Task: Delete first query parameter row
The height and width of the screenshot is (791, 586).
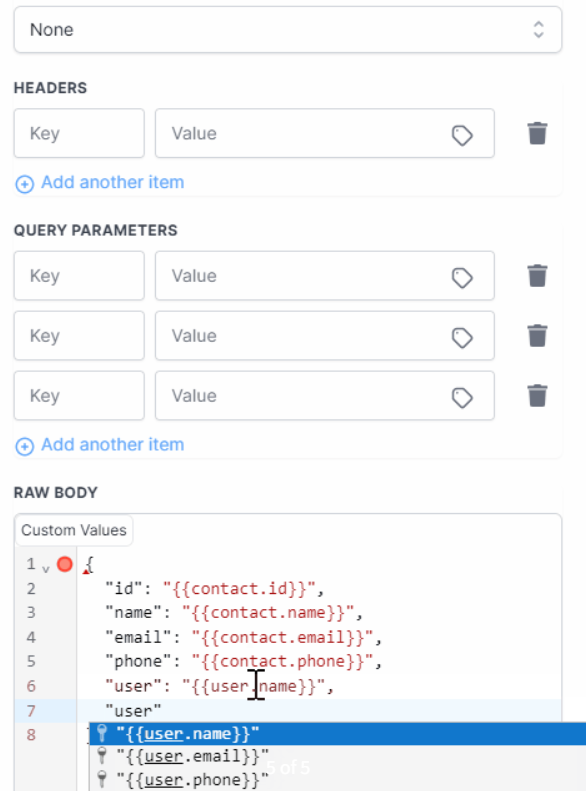Action: click(x=537, y=275)
